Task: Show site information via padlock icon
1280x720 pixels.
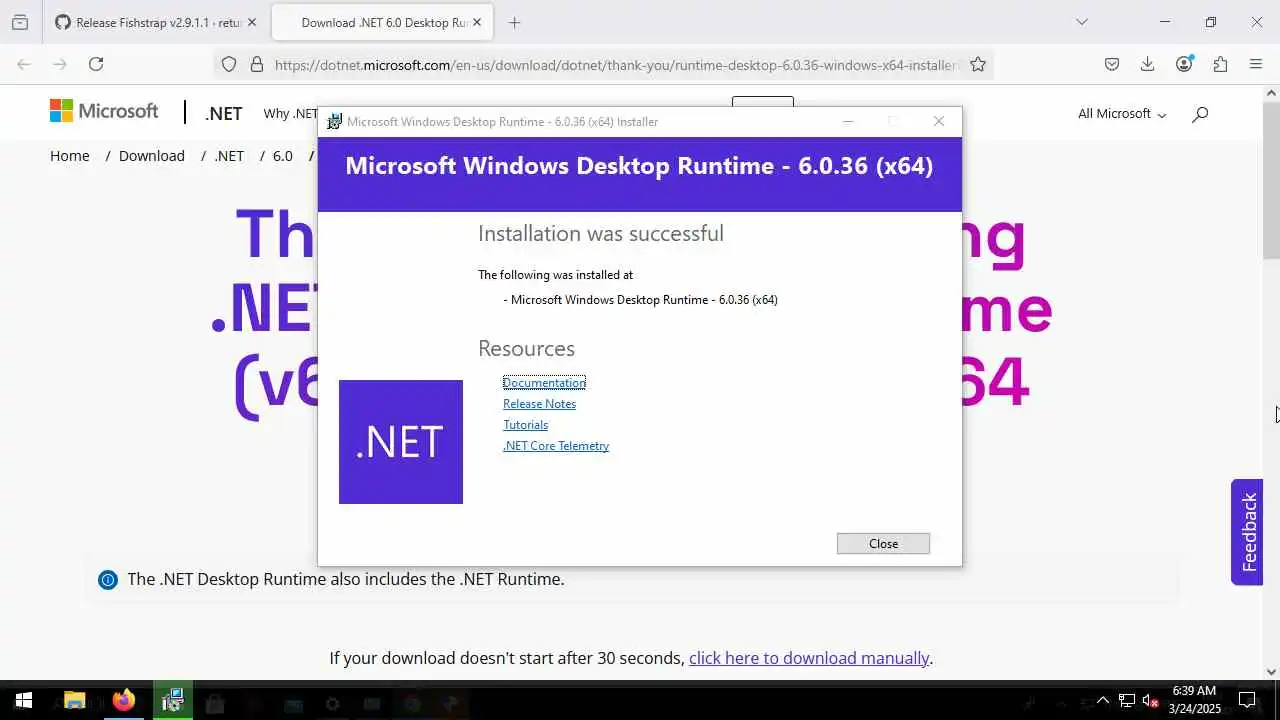Action: (257, 64)
